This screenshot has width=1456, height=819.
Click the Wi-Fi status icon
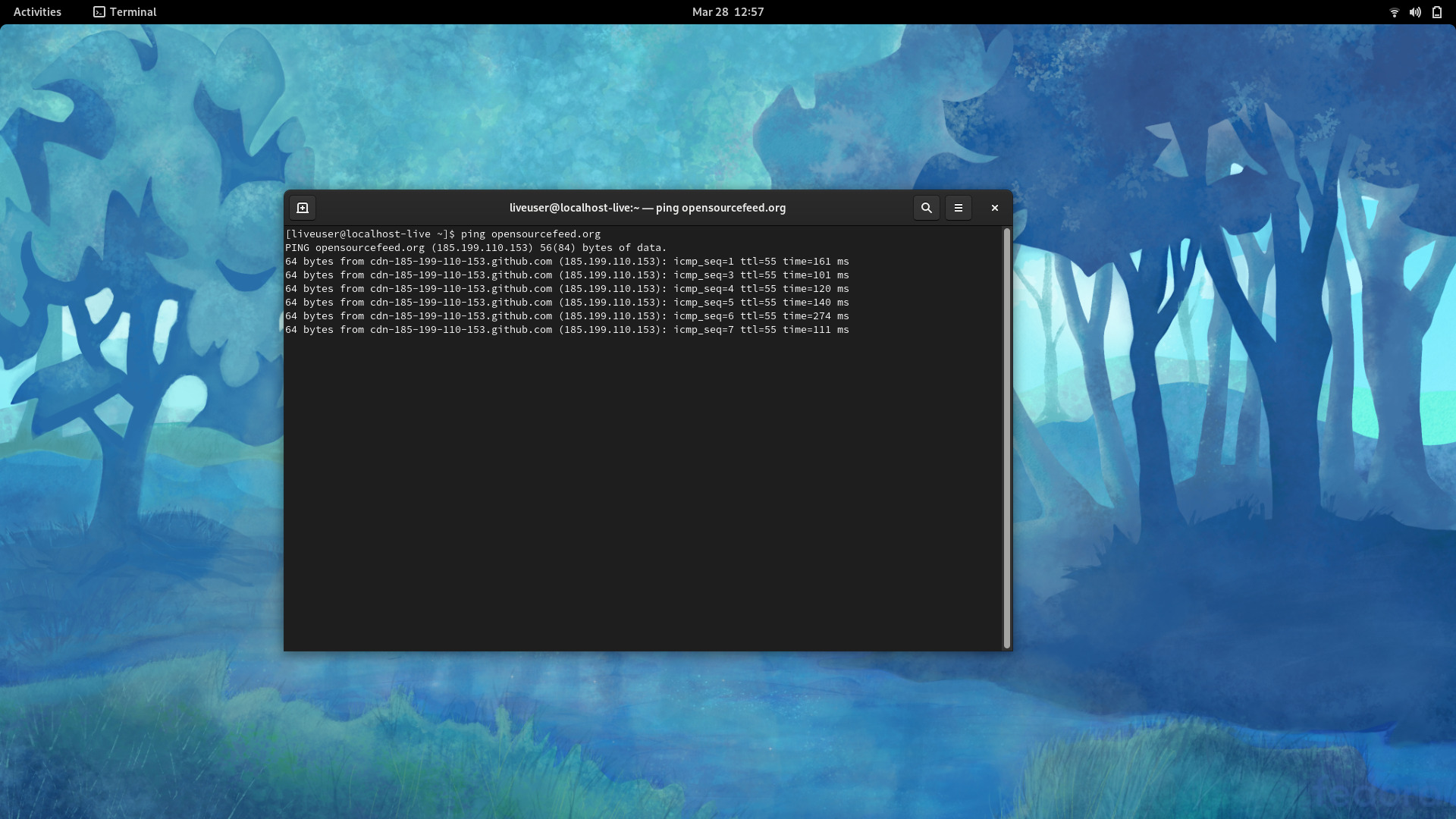tap(1394, 12)
